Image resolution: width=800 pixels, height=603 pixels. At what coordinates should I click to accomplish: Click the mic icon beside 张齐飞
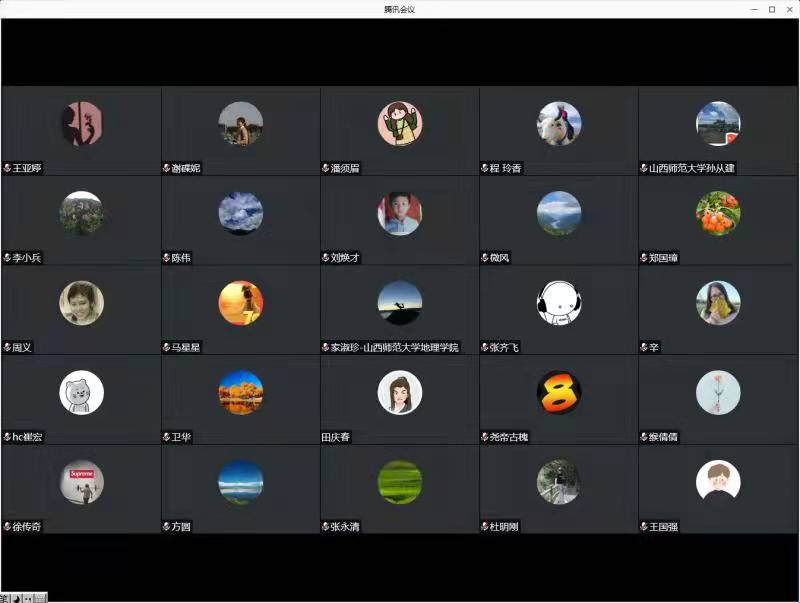pyautogui.click(x=485, y=347)
